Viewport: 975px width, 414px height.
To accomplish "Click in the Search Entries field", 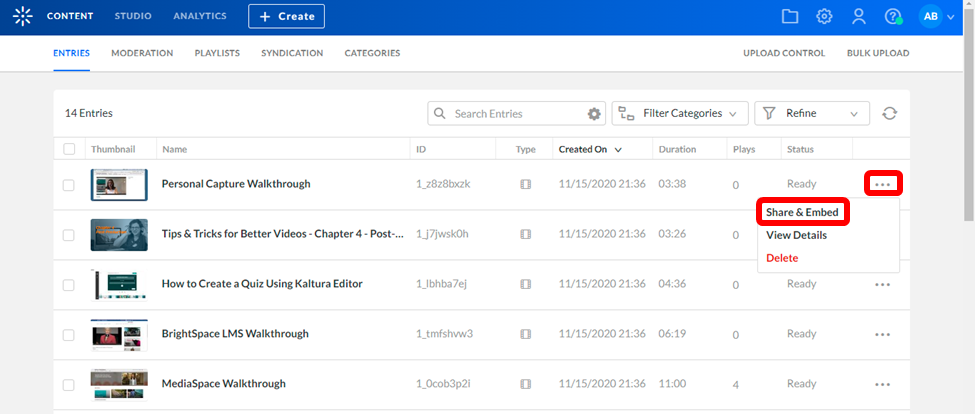I will (516, 114).
